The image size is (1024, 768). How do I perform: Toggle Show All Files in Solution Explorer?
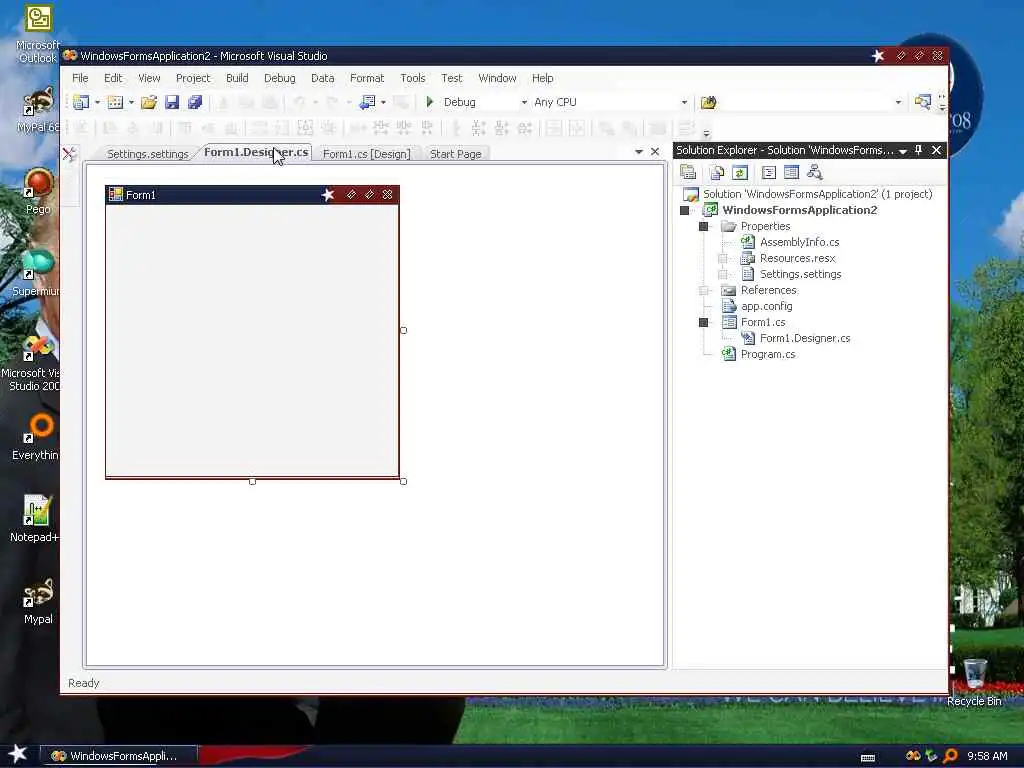pyautogui.click(x=717, y=172)
